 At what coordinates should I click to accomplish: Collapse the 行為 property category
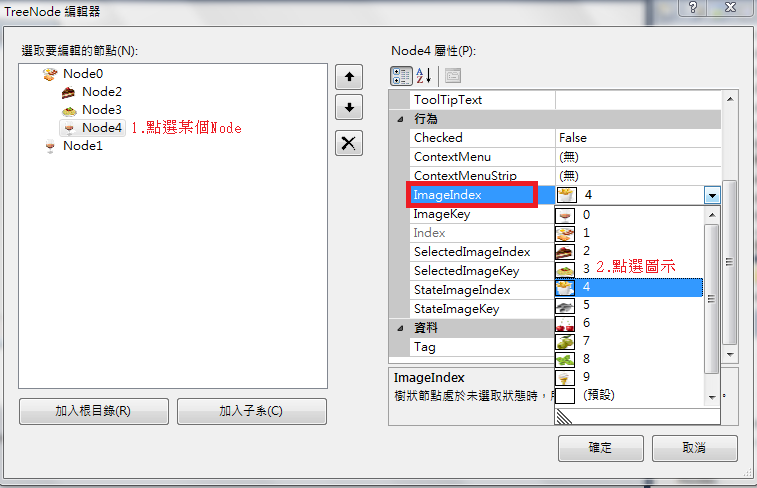tap(400, 119)
